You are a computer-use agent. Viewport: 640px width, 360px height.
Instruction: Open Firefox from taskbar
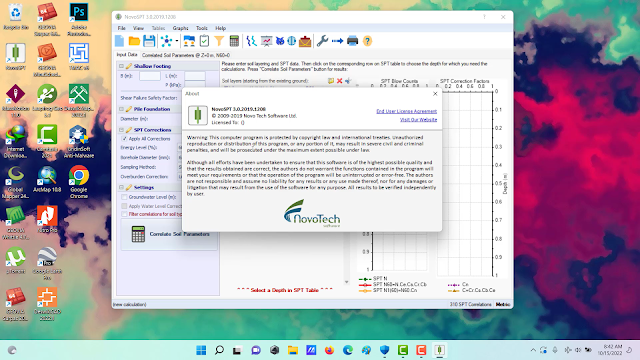click(329, 350)
